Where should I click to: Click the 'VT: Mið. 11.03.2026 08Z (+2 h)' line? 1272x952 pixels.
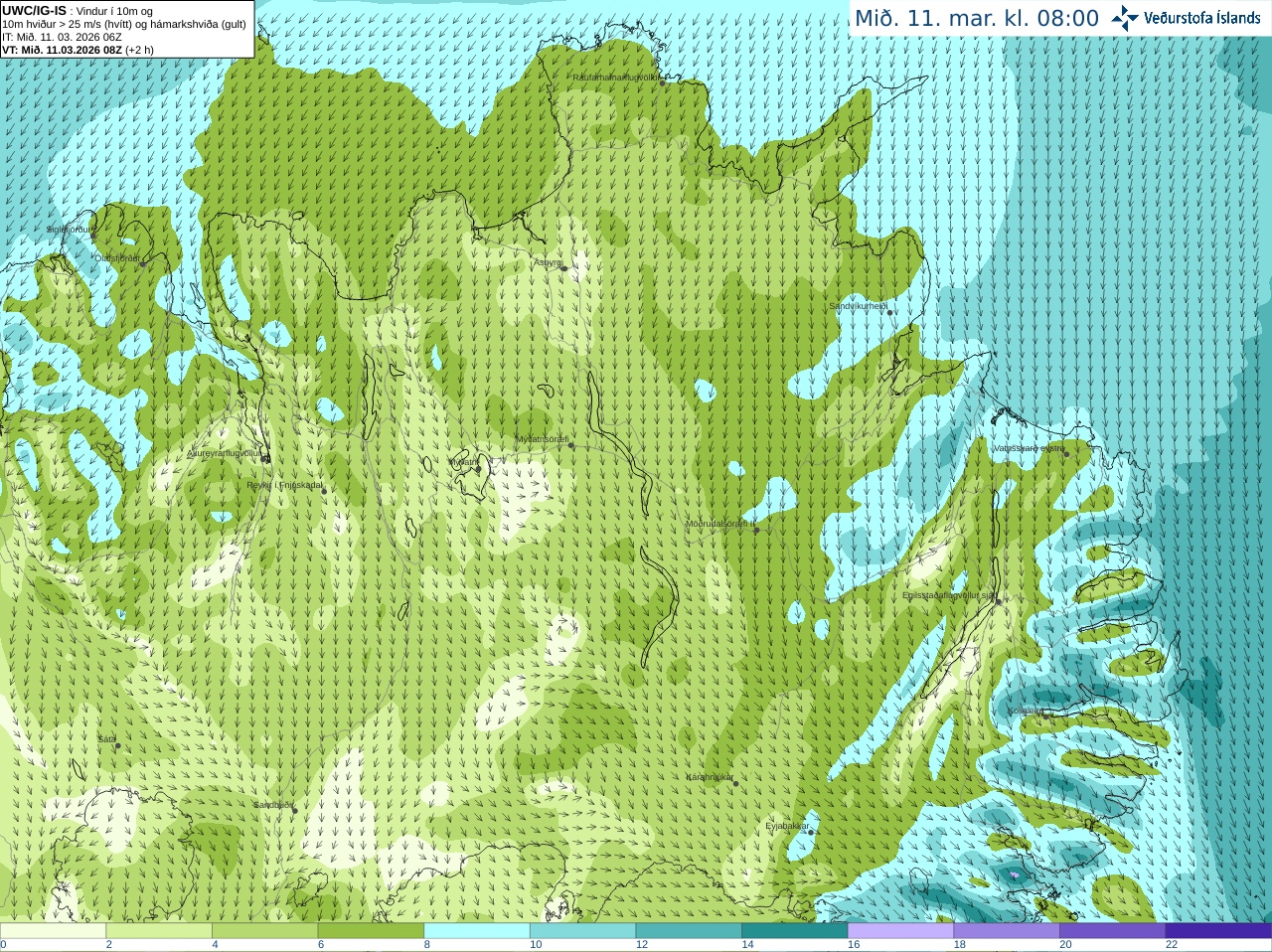coord(78,50)
